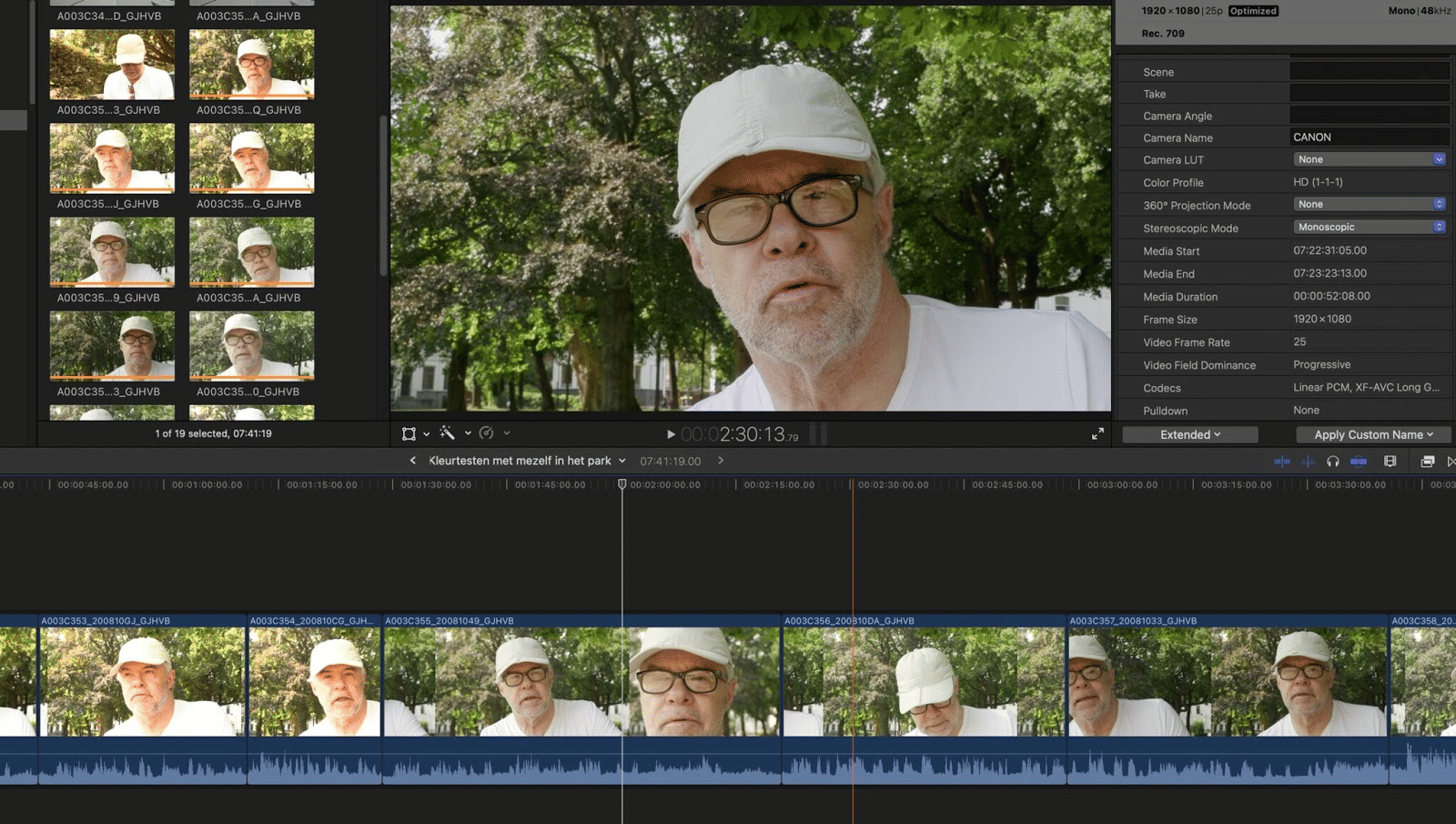1456x824 pixels.
Task: Open clip appearance filmstrip options
Action: [1390, 462]
